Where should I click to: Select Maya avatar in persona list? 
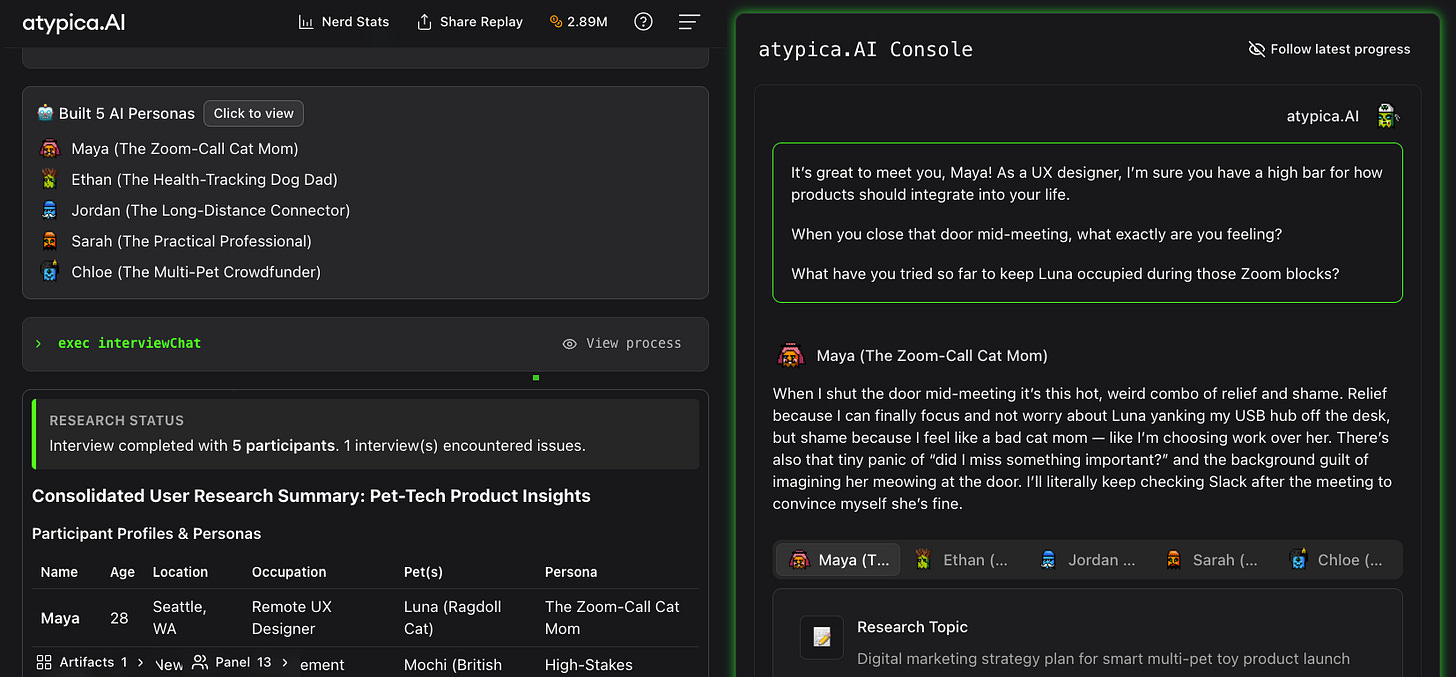pos(49,149)
